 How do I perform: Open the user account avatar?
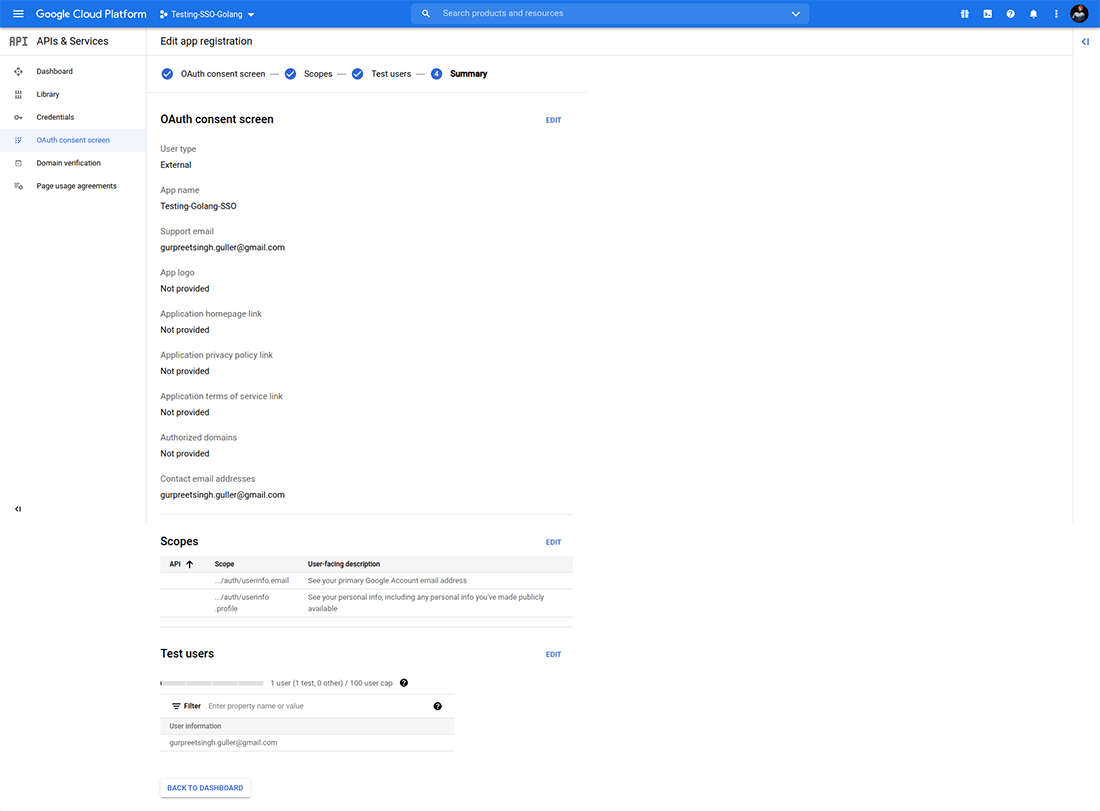pyautogui.click(x=1079, y=13)
